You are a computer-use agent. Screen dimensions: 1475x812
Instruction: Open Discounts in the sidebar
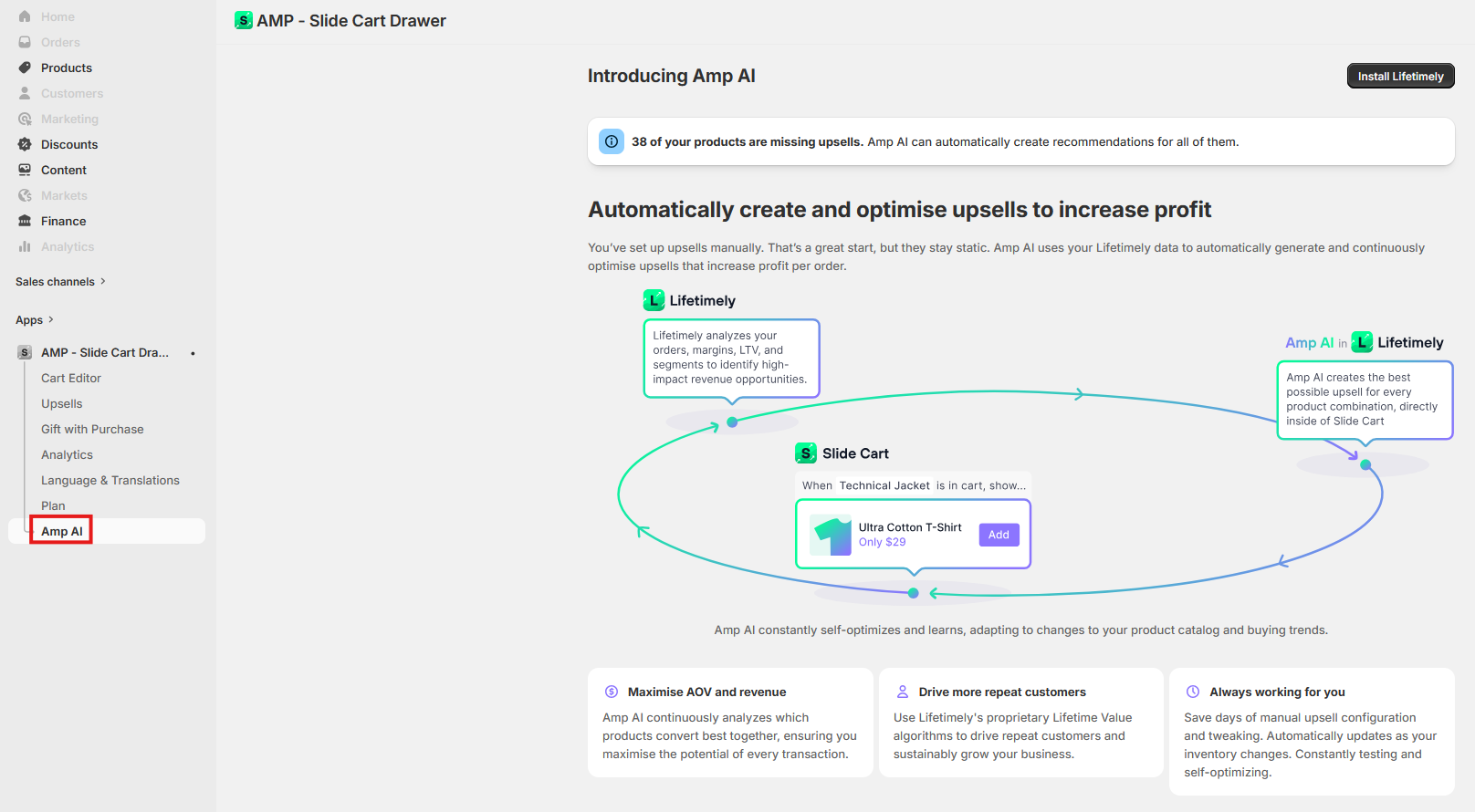tap(69, 144)
